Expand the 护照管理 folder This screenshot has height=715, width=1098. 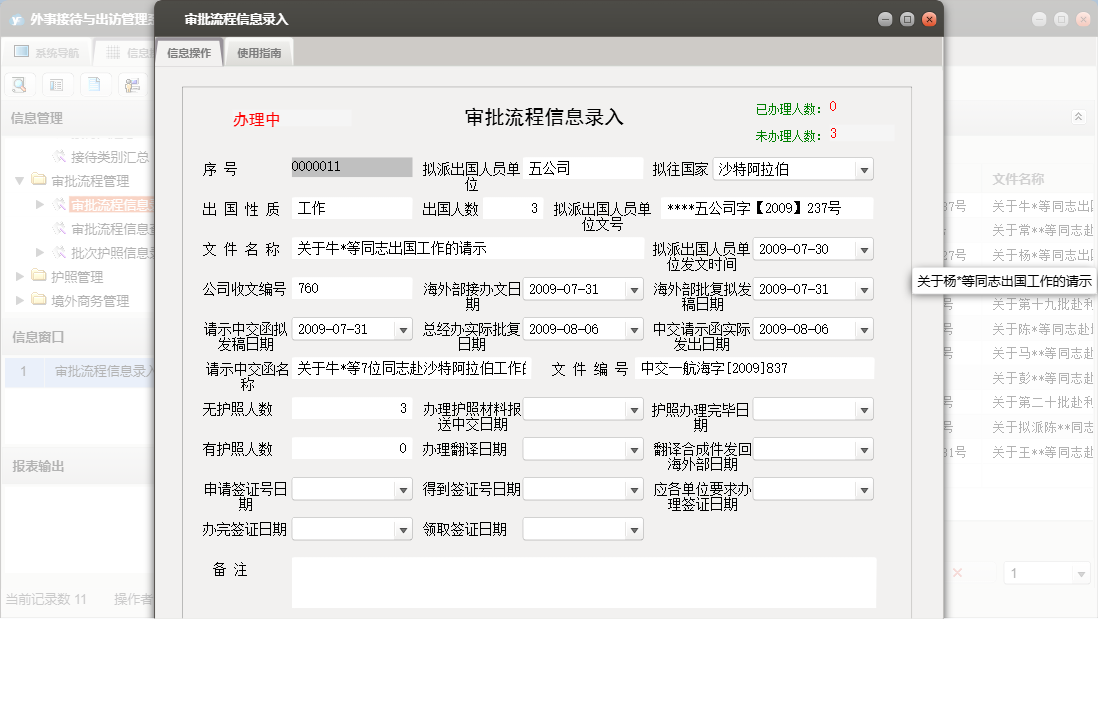(17, 278)
